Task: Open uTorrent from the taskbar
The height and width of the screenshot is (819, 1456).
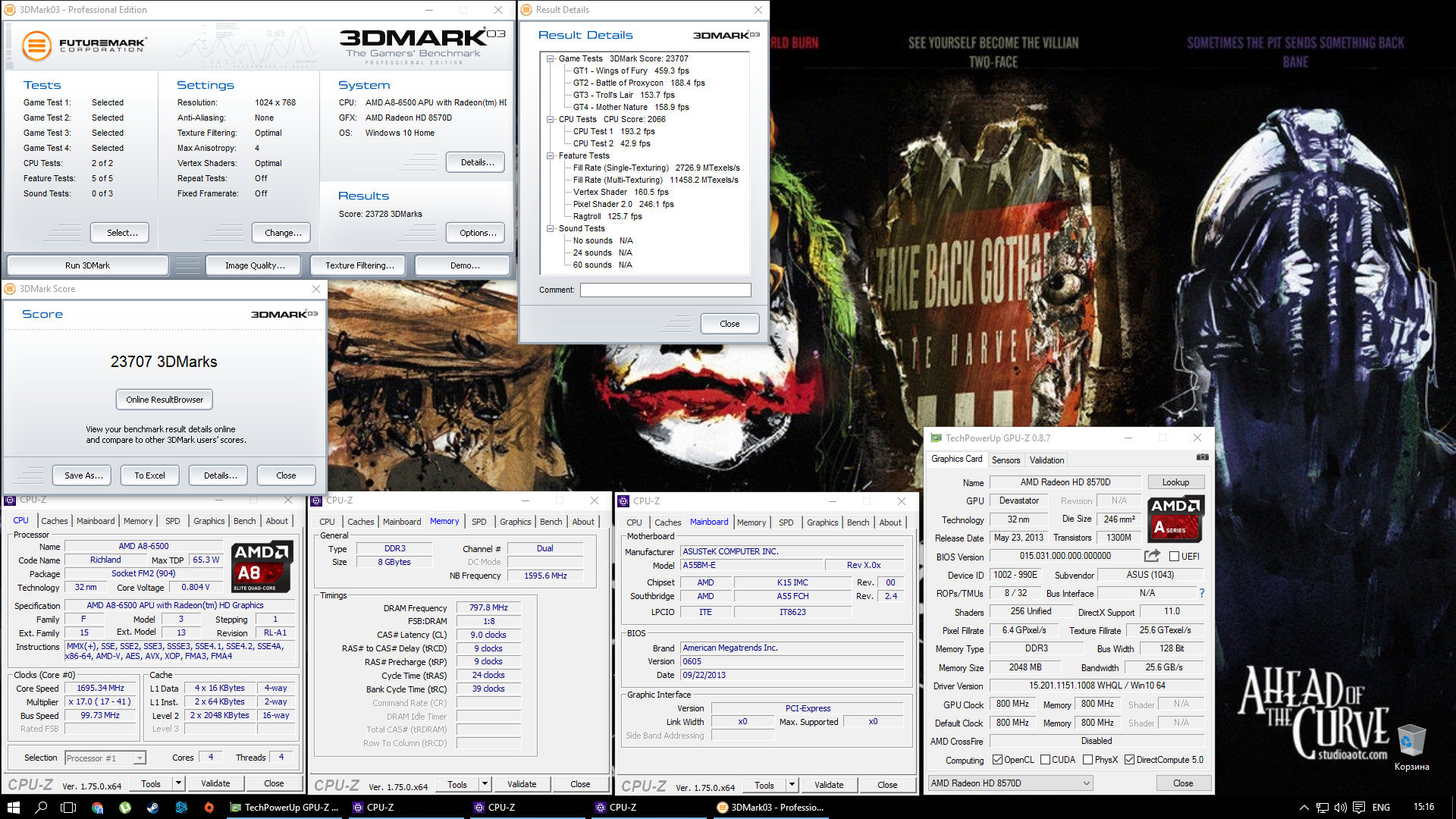Action: coord(125,808)
